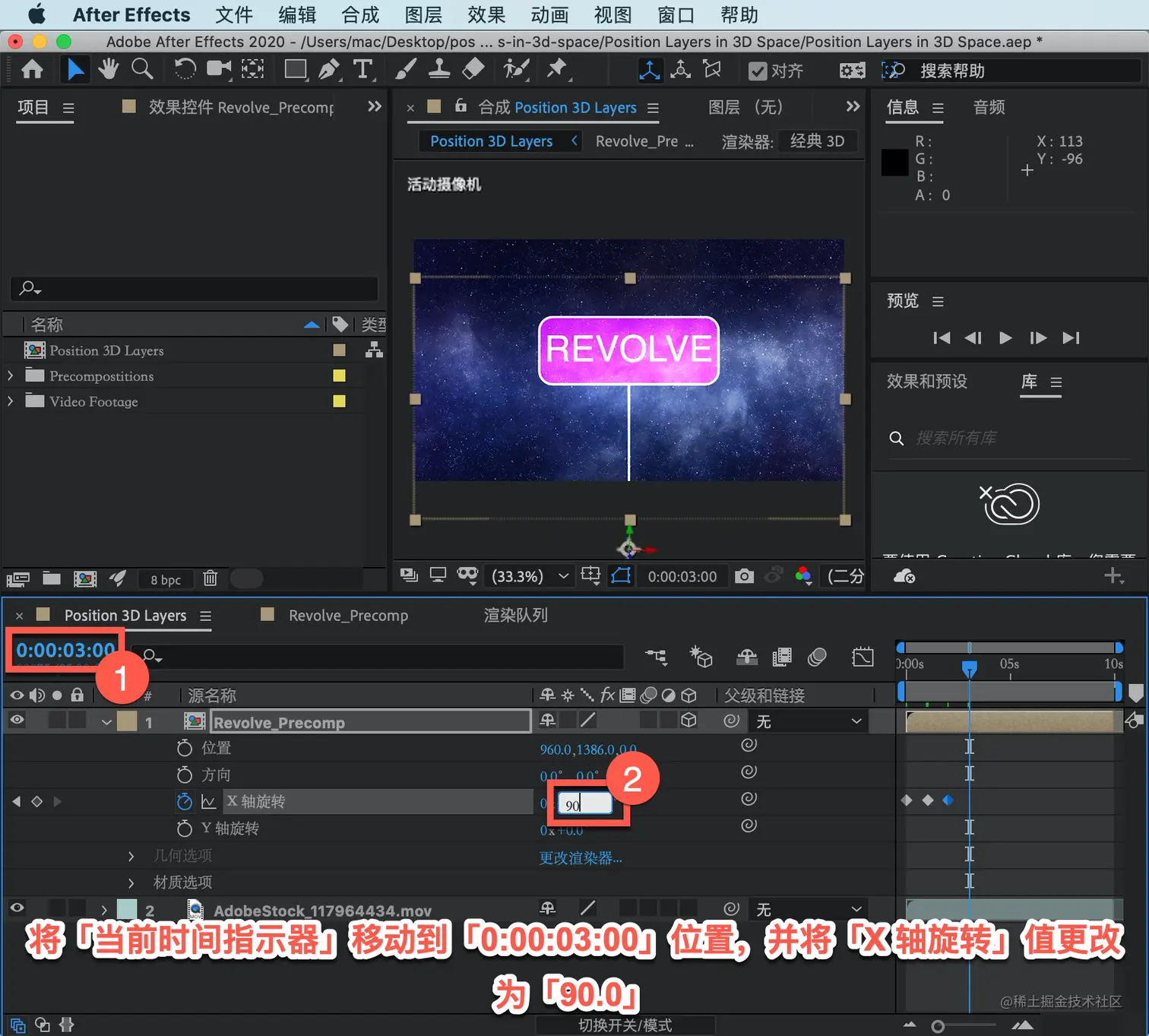
Task: Click the View Axis mode icon
Action: [712, 70]
